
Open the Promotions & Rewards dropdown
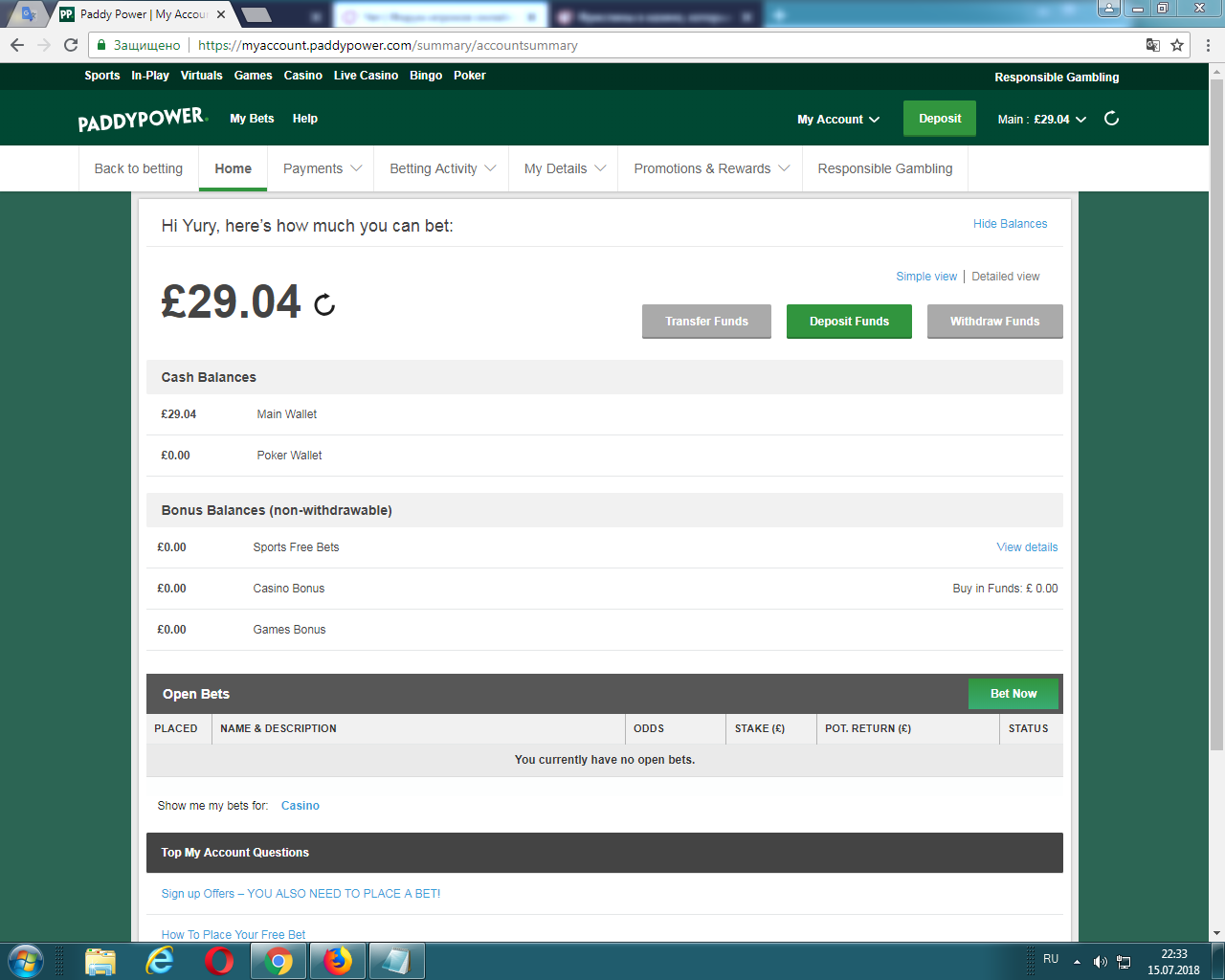point(711,168)
